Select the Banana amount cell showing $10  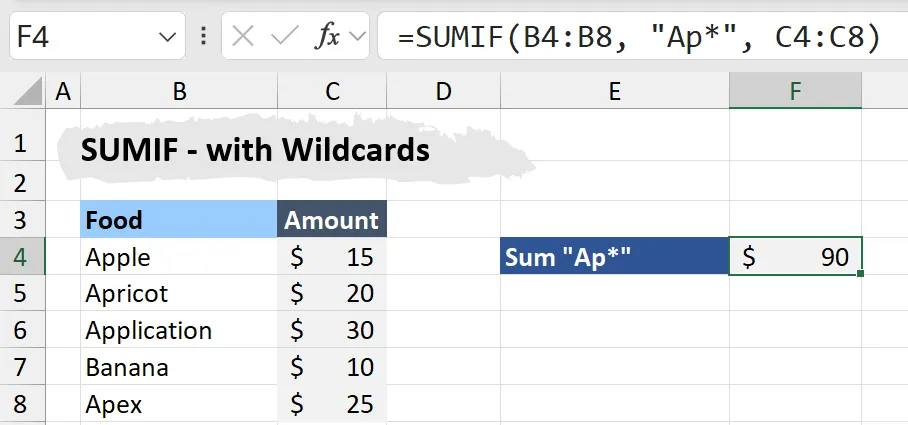pyautogui.click(x=332, y=367)
